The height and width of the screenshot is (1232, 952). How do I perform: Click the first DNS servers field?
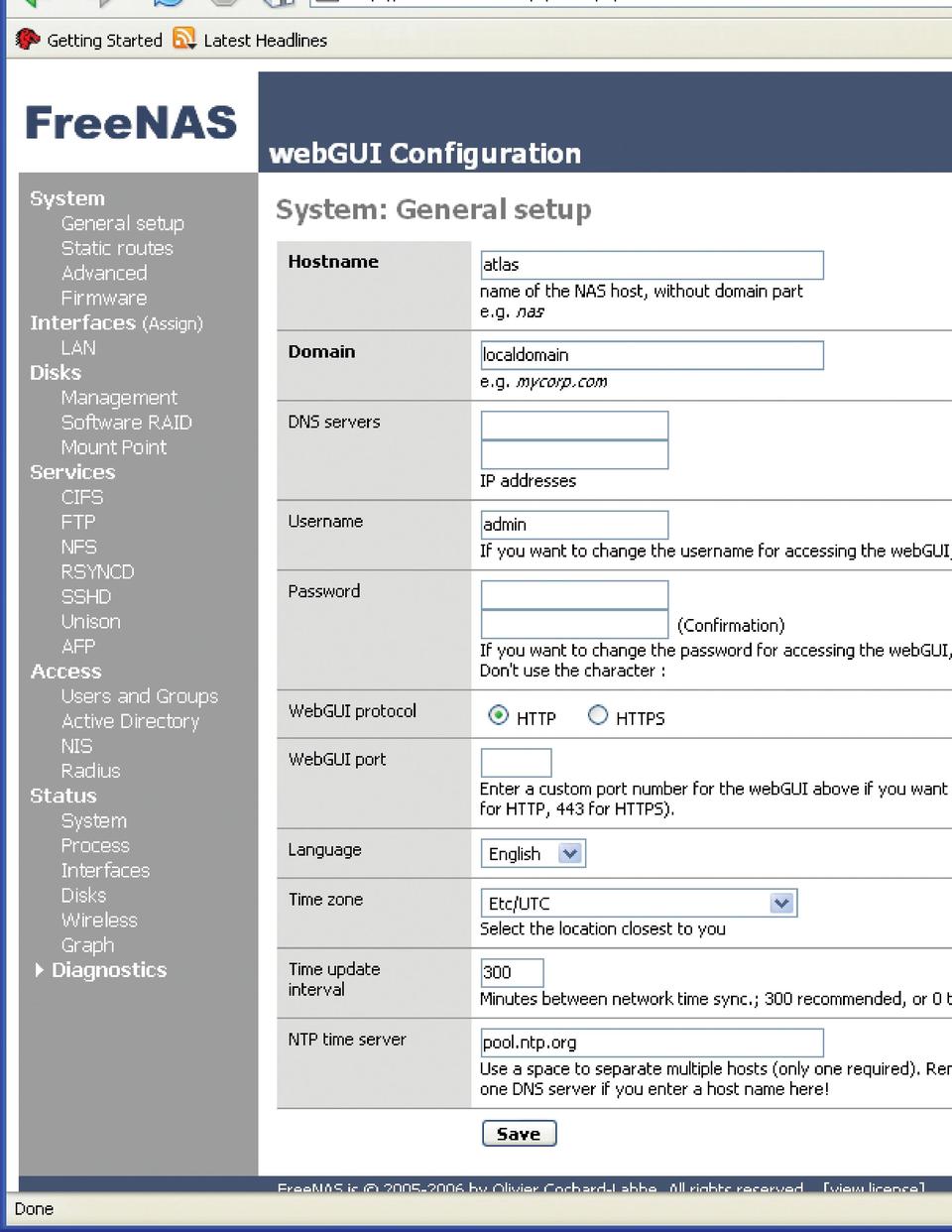[x=574, y=426]
